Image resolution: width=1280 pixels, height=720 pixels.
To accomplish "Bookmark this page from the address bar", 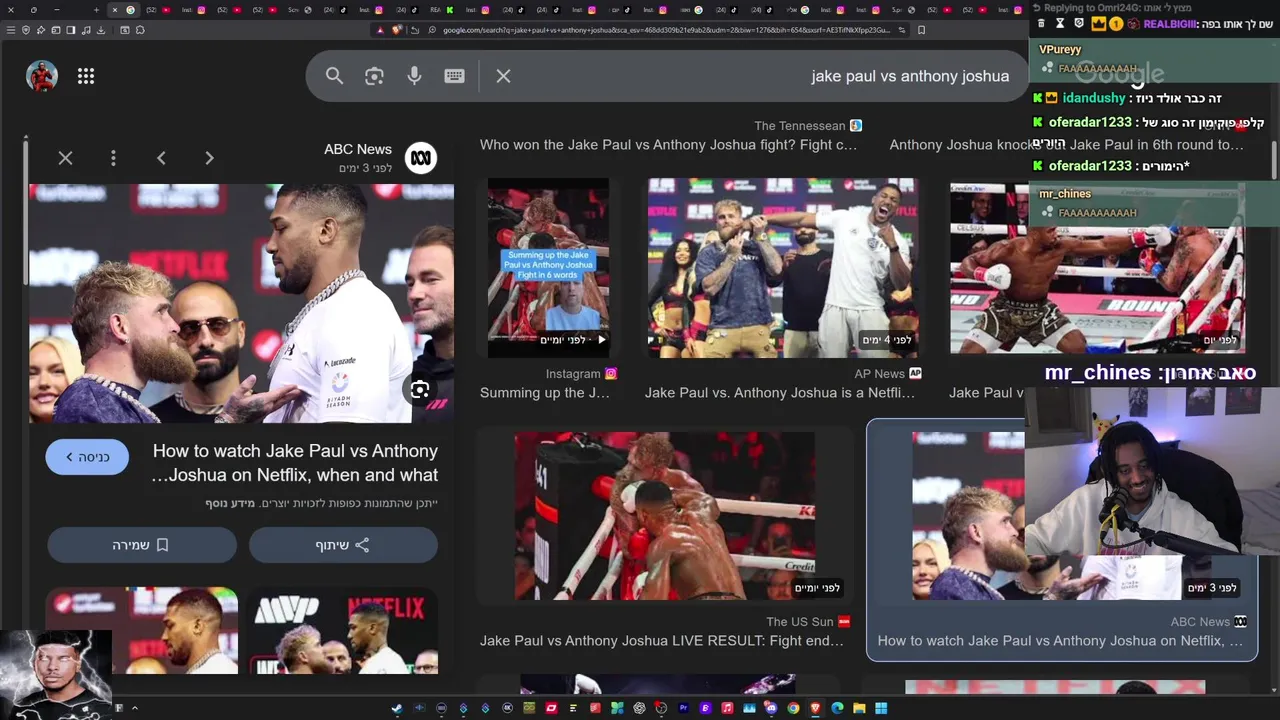I will pos(921,30).
